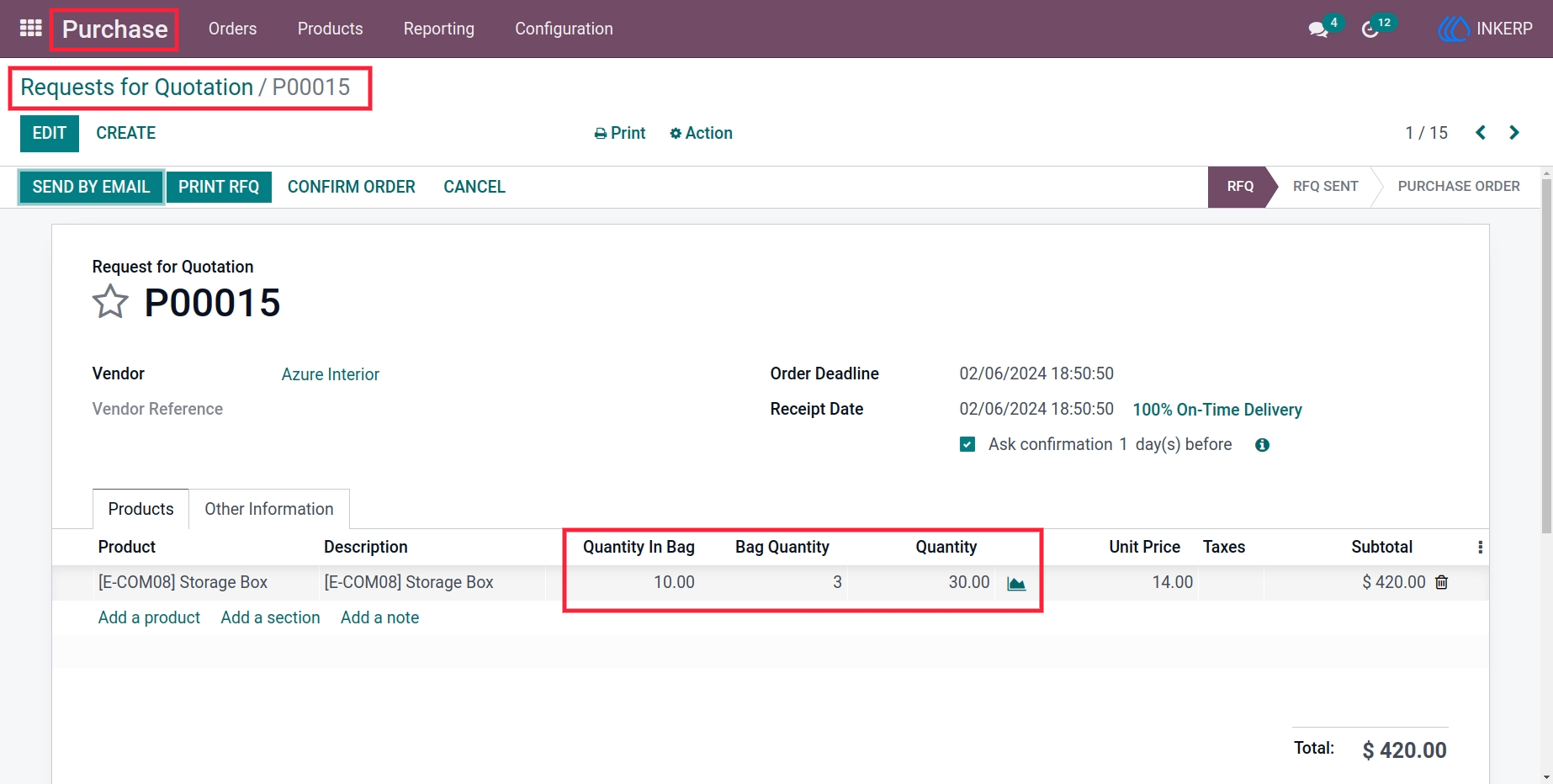Open the Reporting menu
The image size is (1553, 784).
click(439, 29)
